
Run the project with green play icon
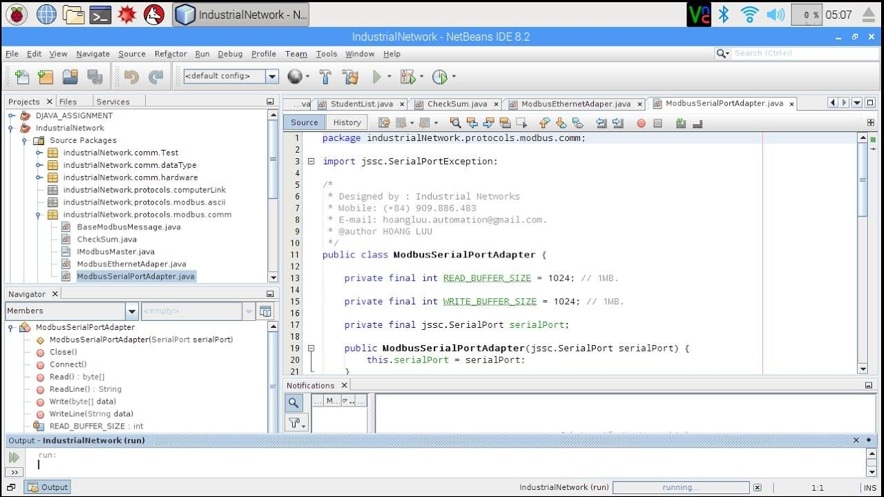pyautogui.click(x=377, y=77)
